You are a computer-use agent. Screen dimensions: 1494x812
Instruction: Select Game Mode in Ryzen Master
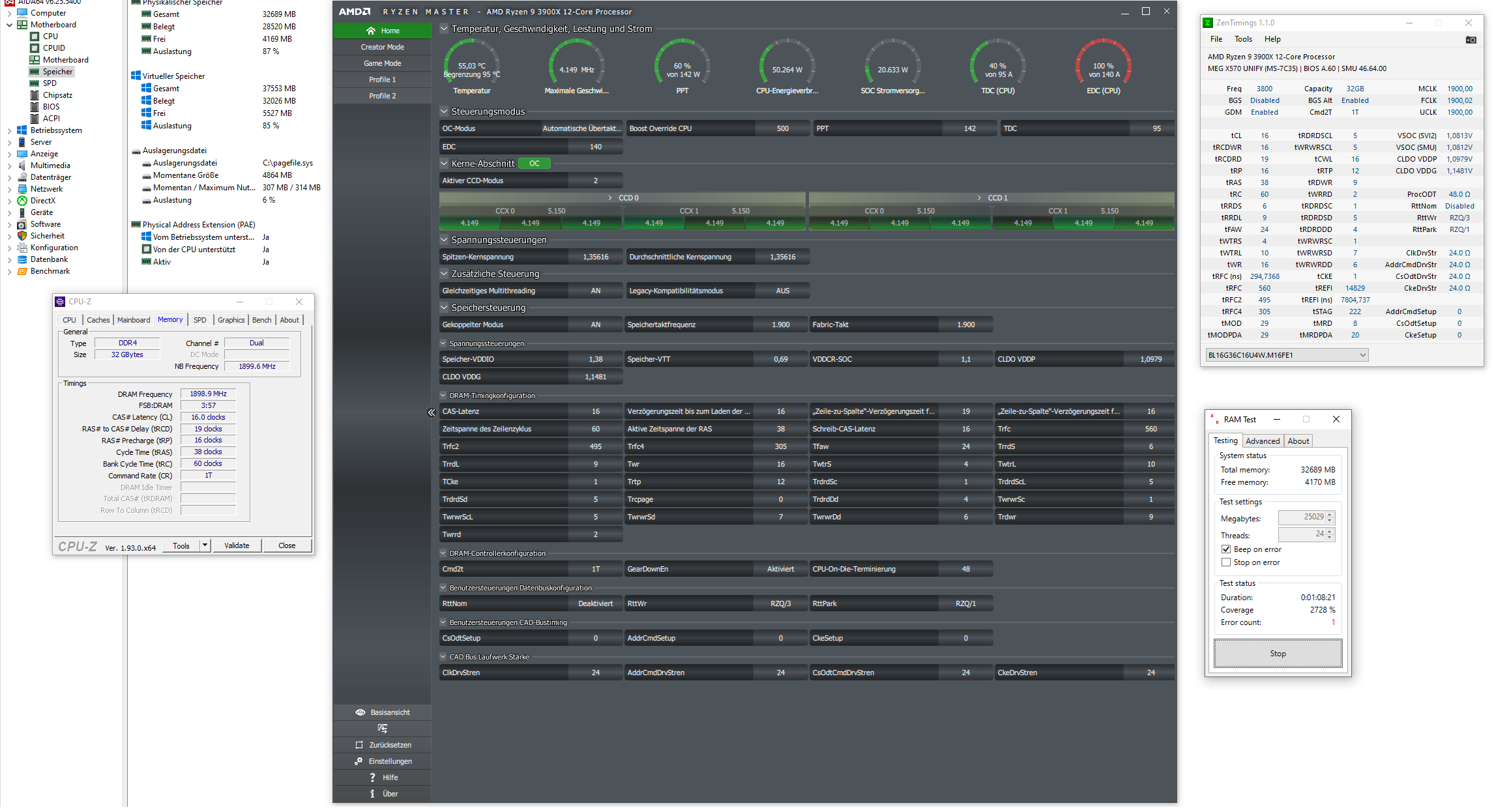383,63
